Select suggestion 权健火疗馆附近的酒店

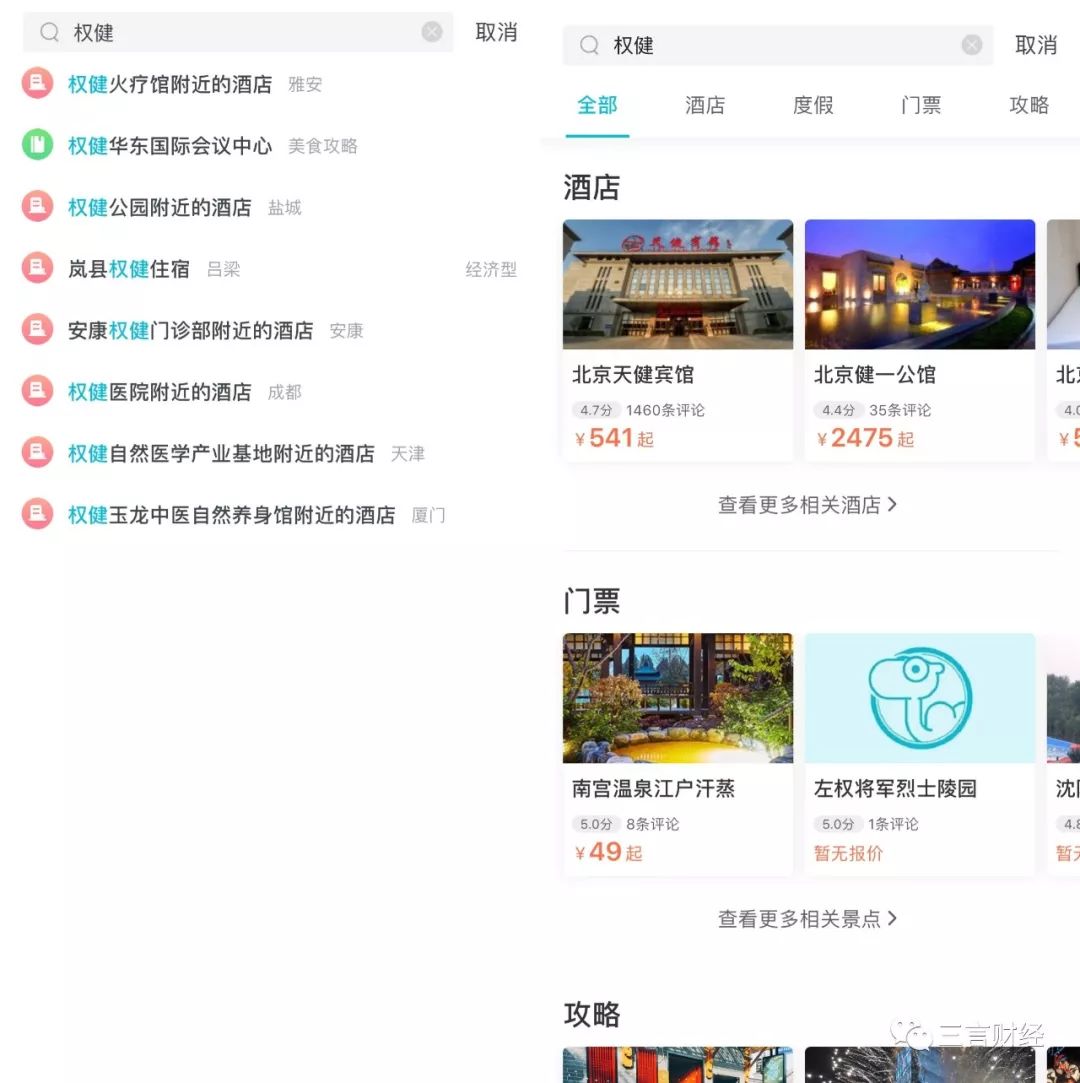coord(170,84)
